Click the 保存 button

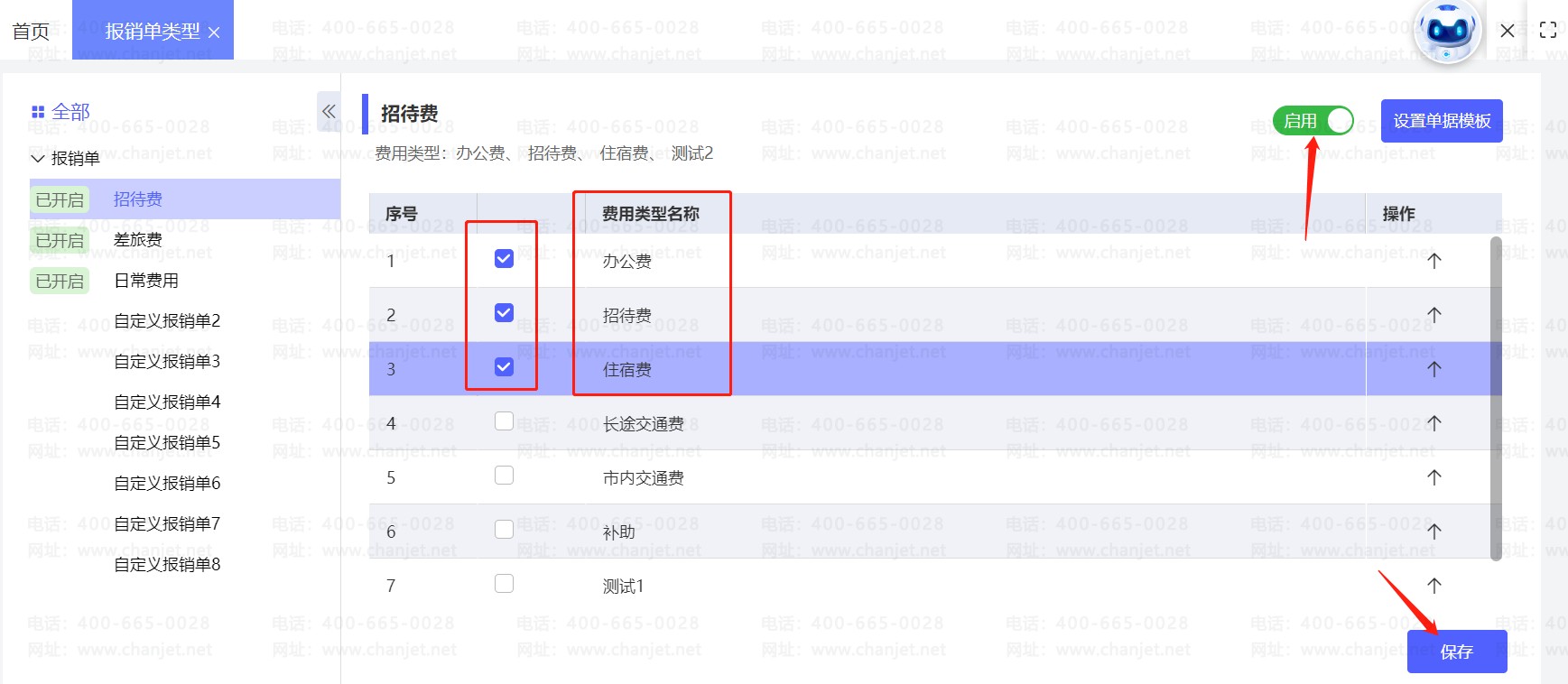[1456, 652]
